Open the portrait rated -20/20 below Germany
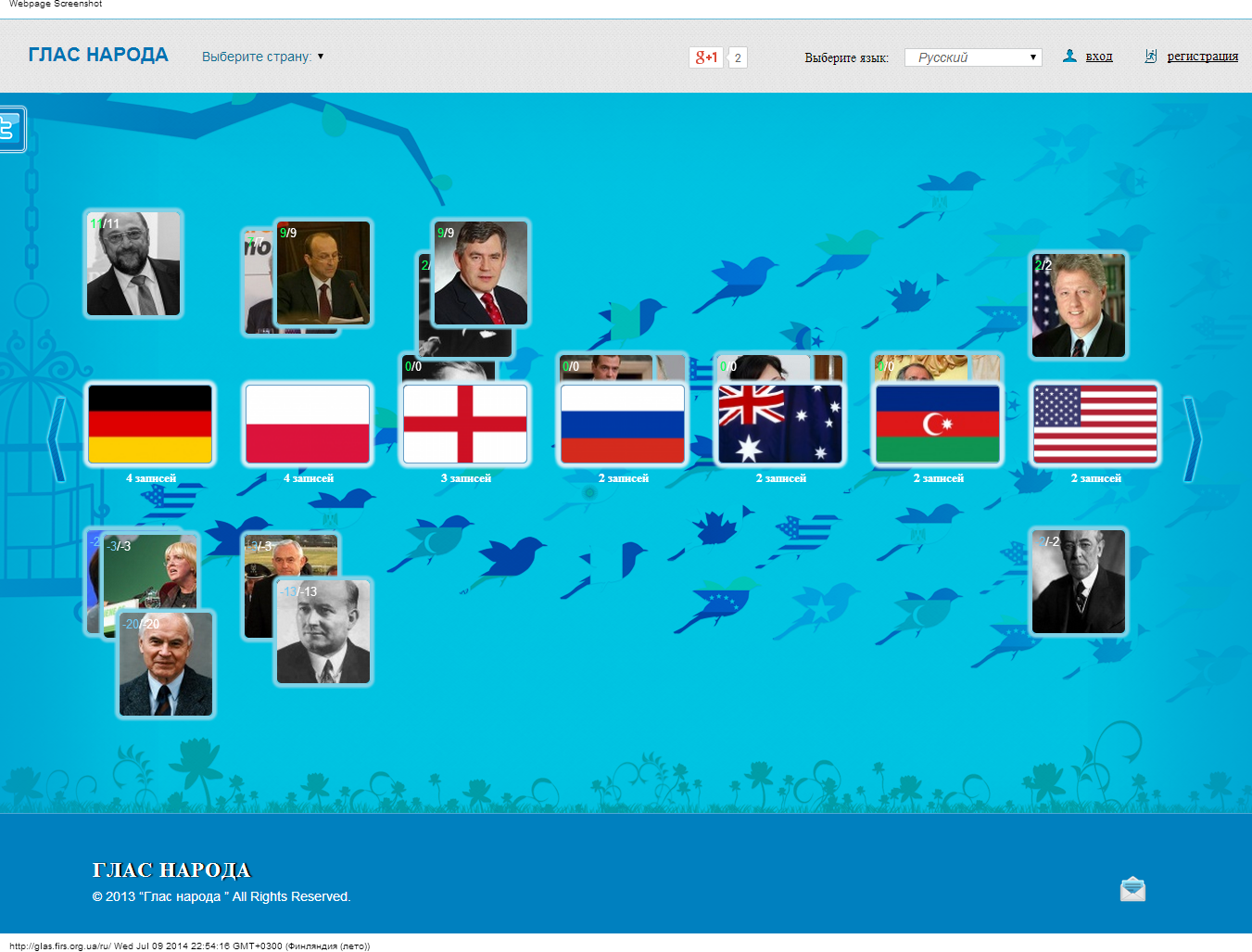Screen dimensions: 1252x952 coord(166,664)
